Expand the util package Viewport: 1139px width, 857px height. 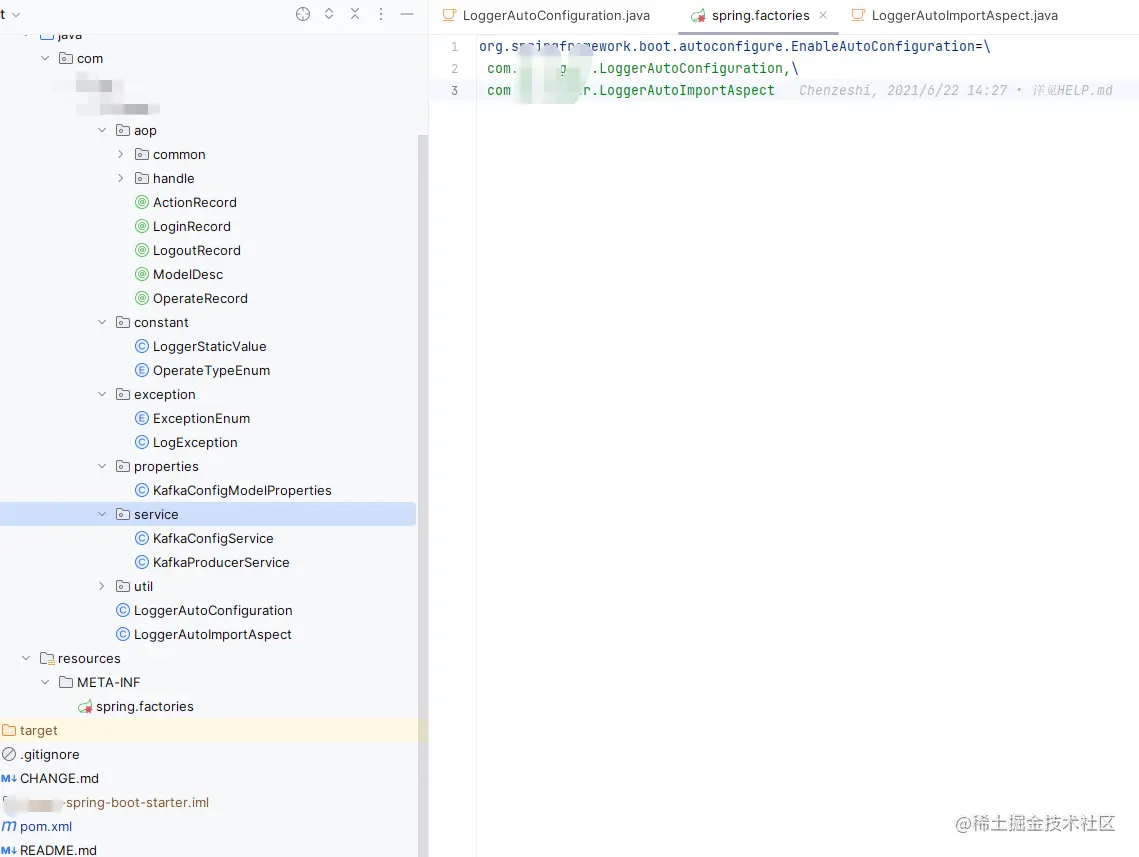[x=102, y=585]
